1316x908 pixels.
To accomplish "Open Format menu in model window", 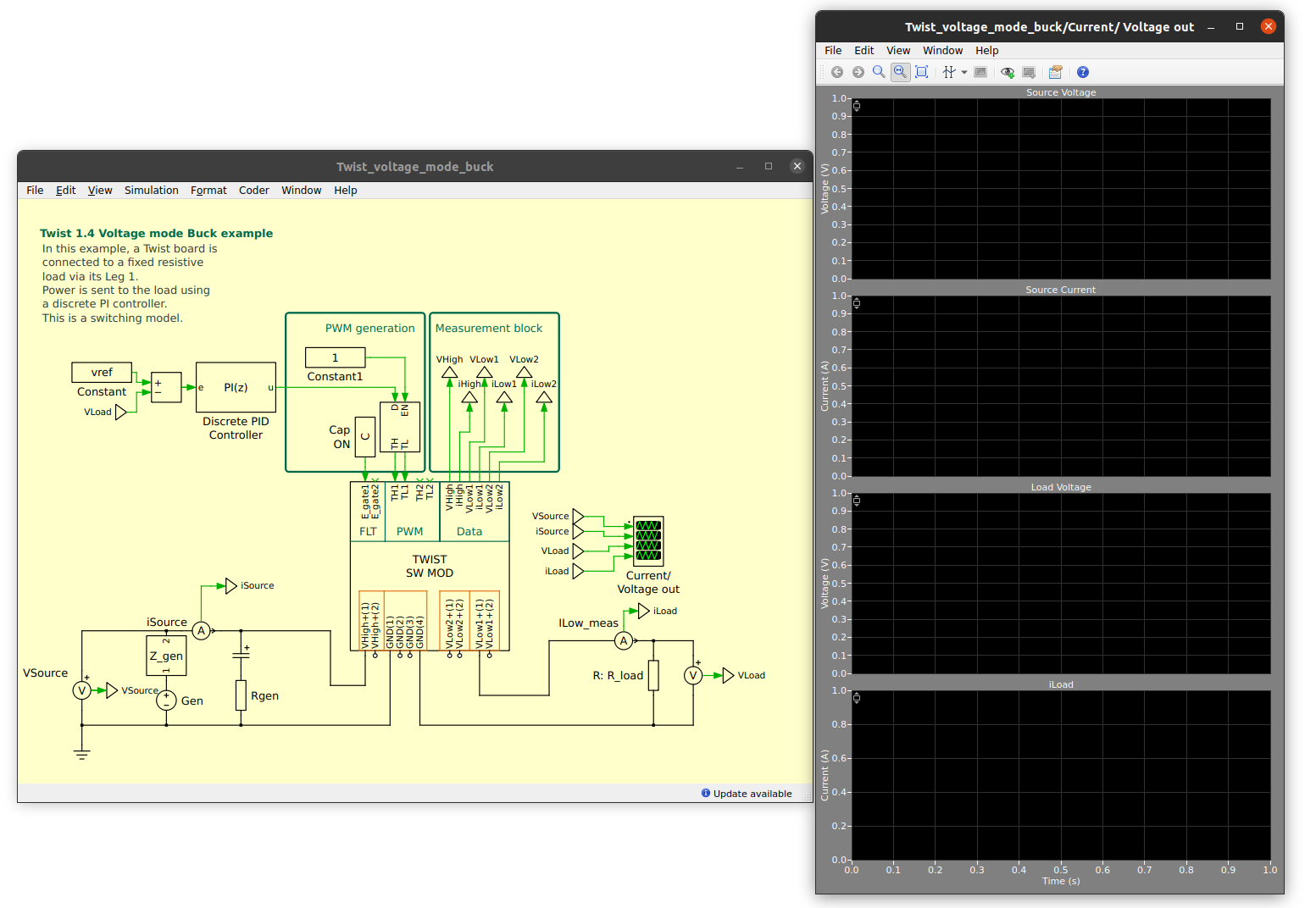I will 208,190.
